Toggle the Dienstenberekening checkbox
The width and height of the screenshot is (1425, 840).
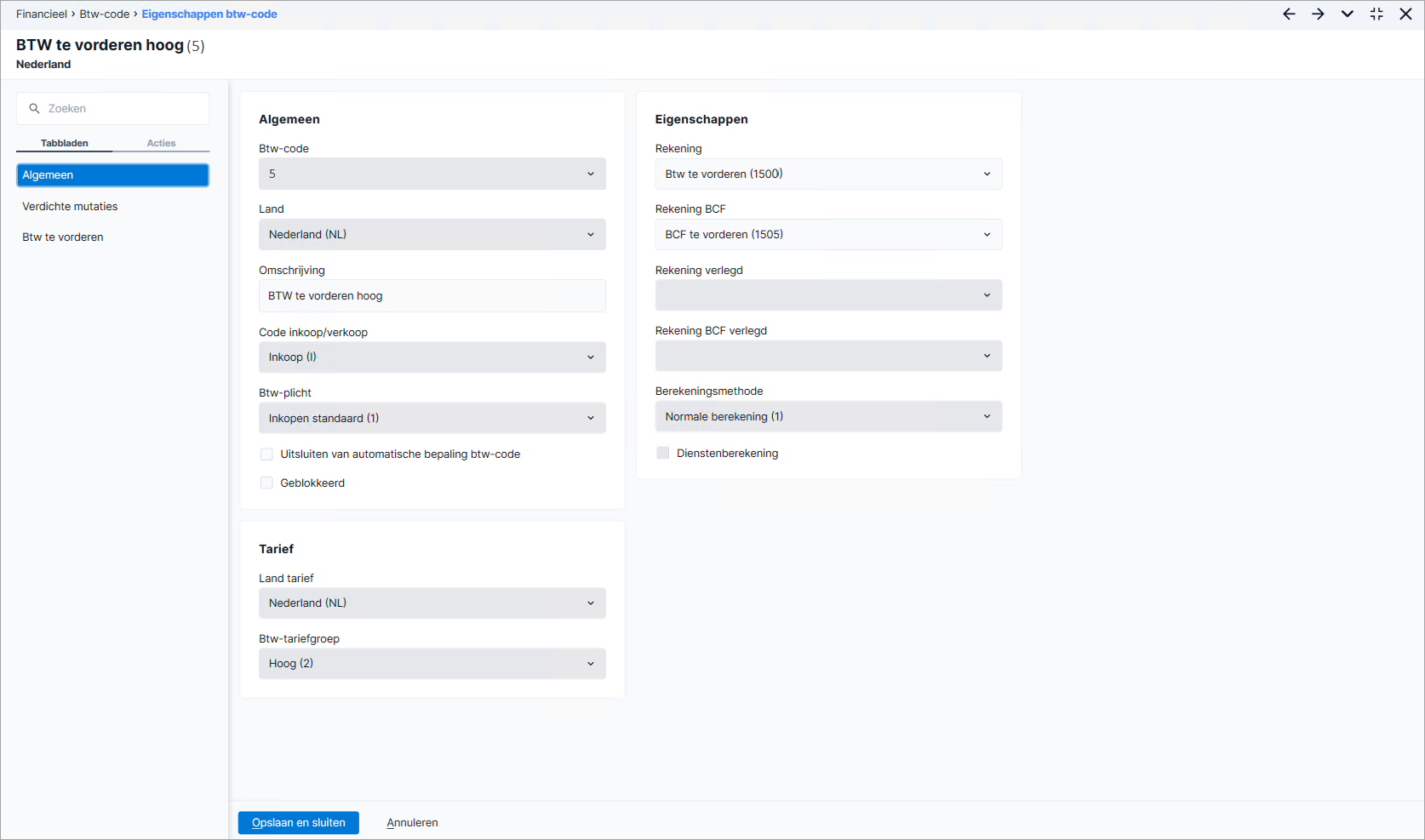tap(663, 454)
